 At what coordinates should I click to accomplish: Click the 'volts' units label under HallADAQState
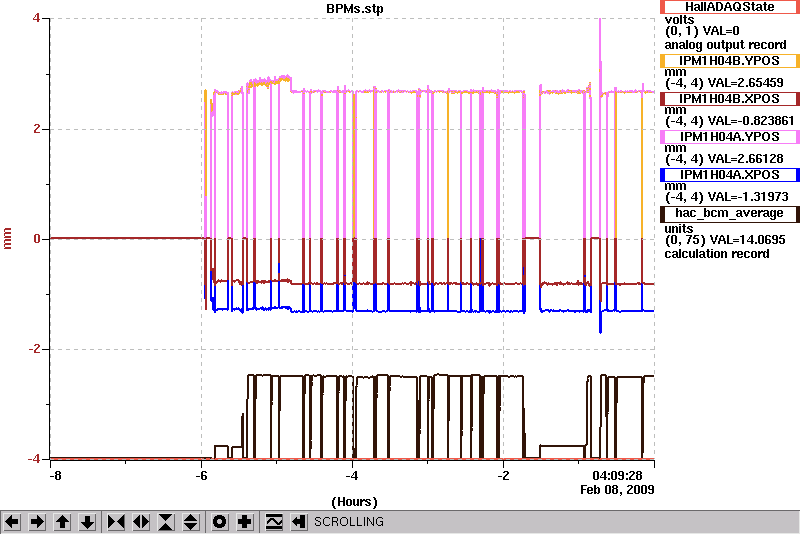click(679, 20)
